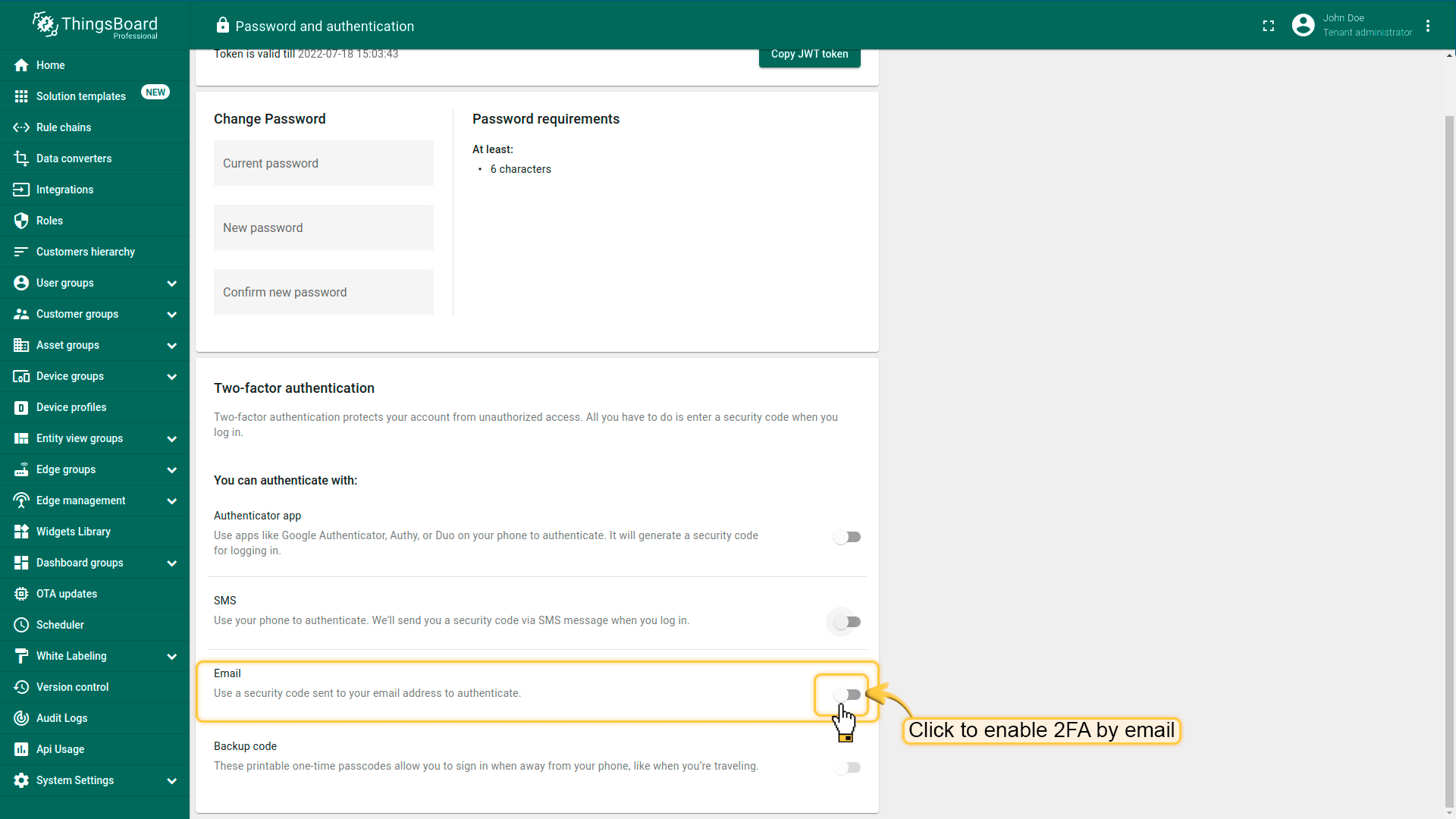Click the Data converters icon
The width and height of the screenshot is (1456, 819).
click(21, 158)
